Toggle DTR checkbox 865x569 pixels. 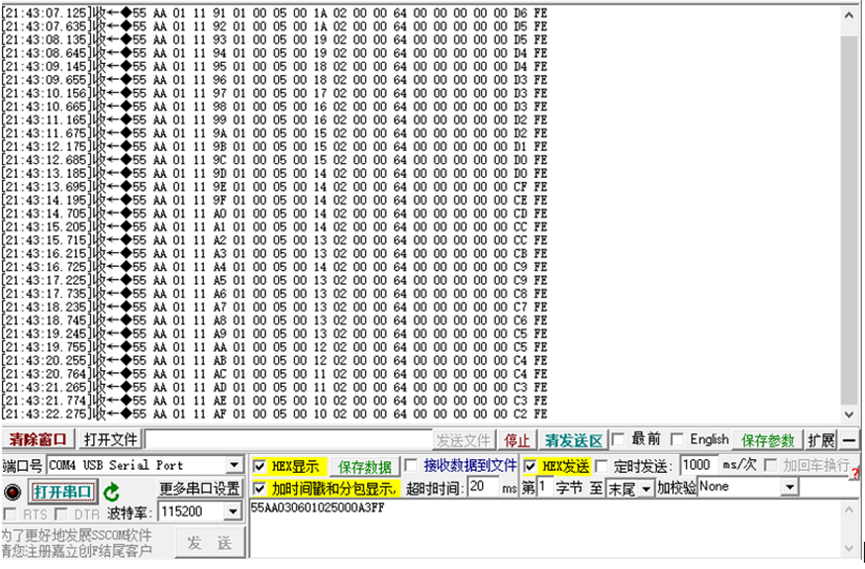coord(61,514)
